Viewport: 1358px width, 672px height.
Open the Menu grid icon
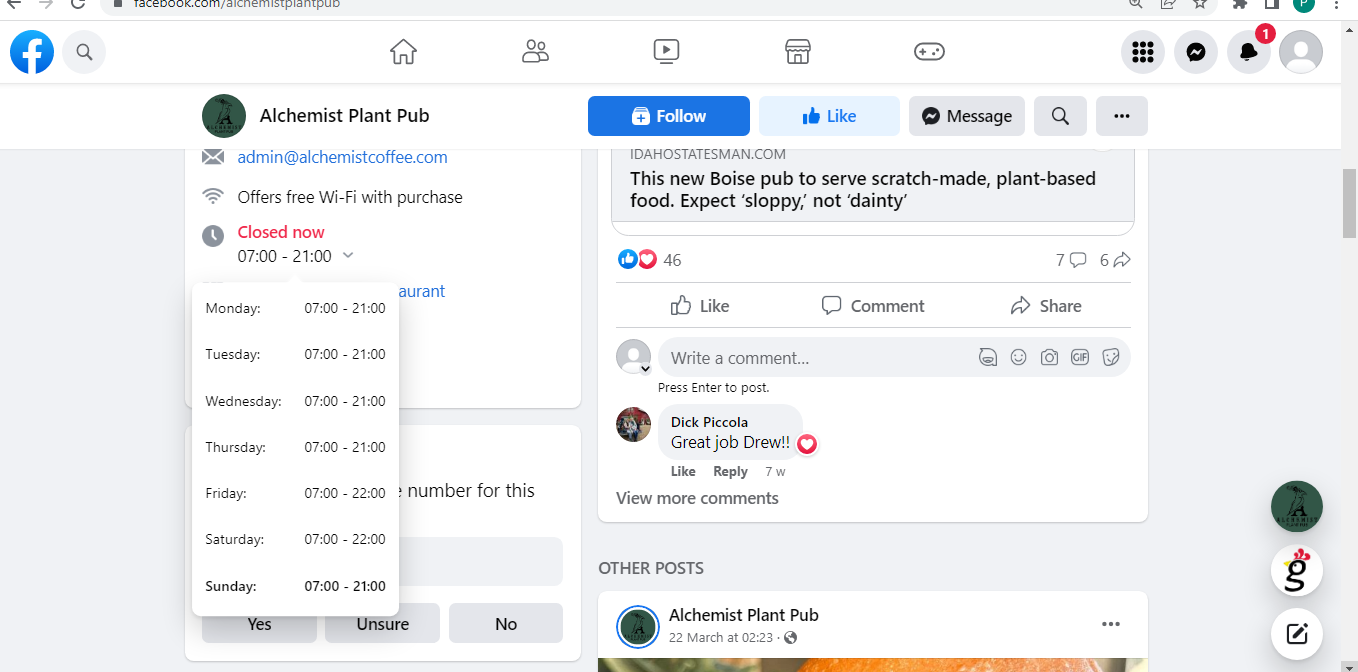tap(1143, 52)
